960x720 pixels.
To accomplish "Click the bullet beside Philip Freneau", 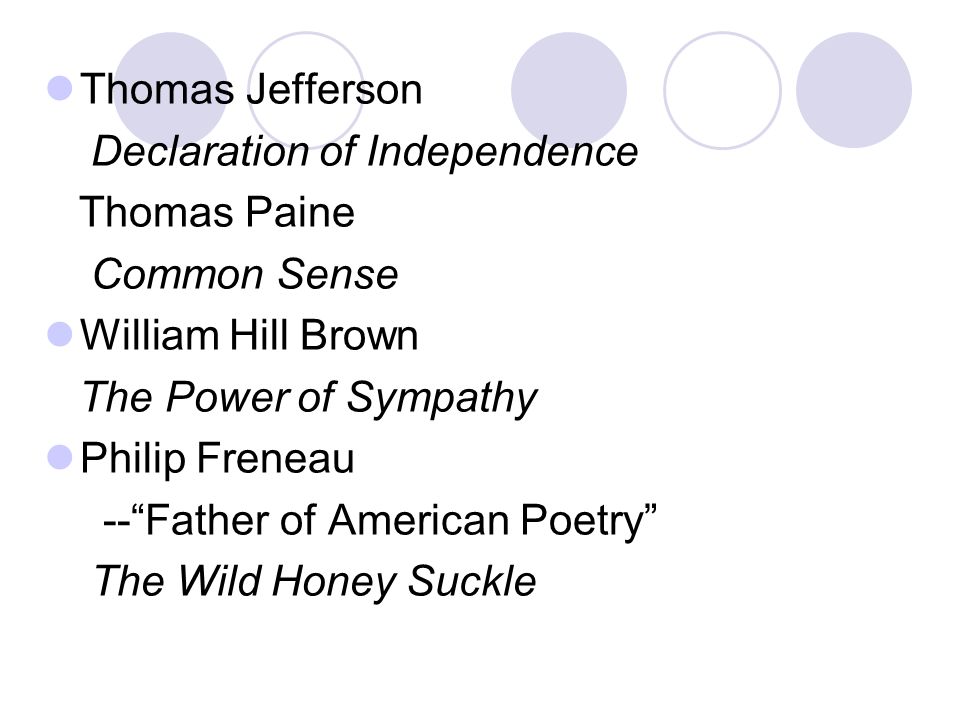I will tap(60, 457).
